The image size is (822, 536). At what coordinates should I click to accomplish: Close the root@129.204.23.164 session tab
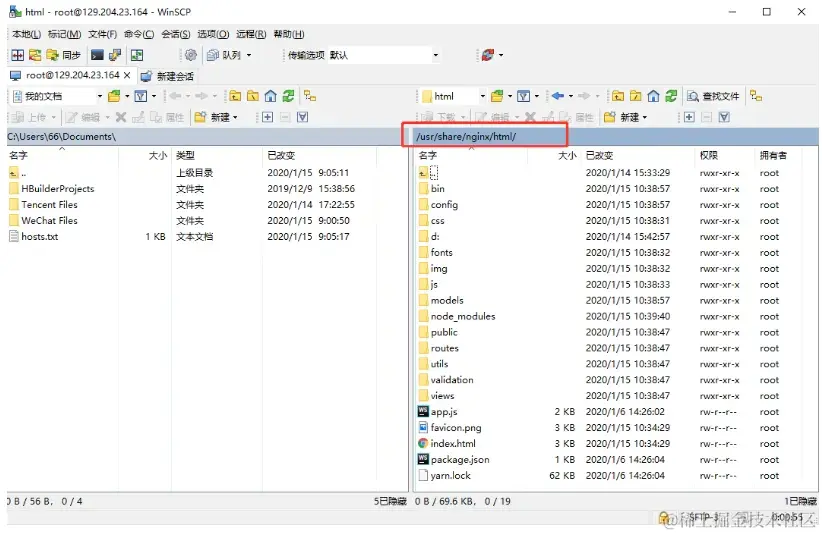pos(127,76)
